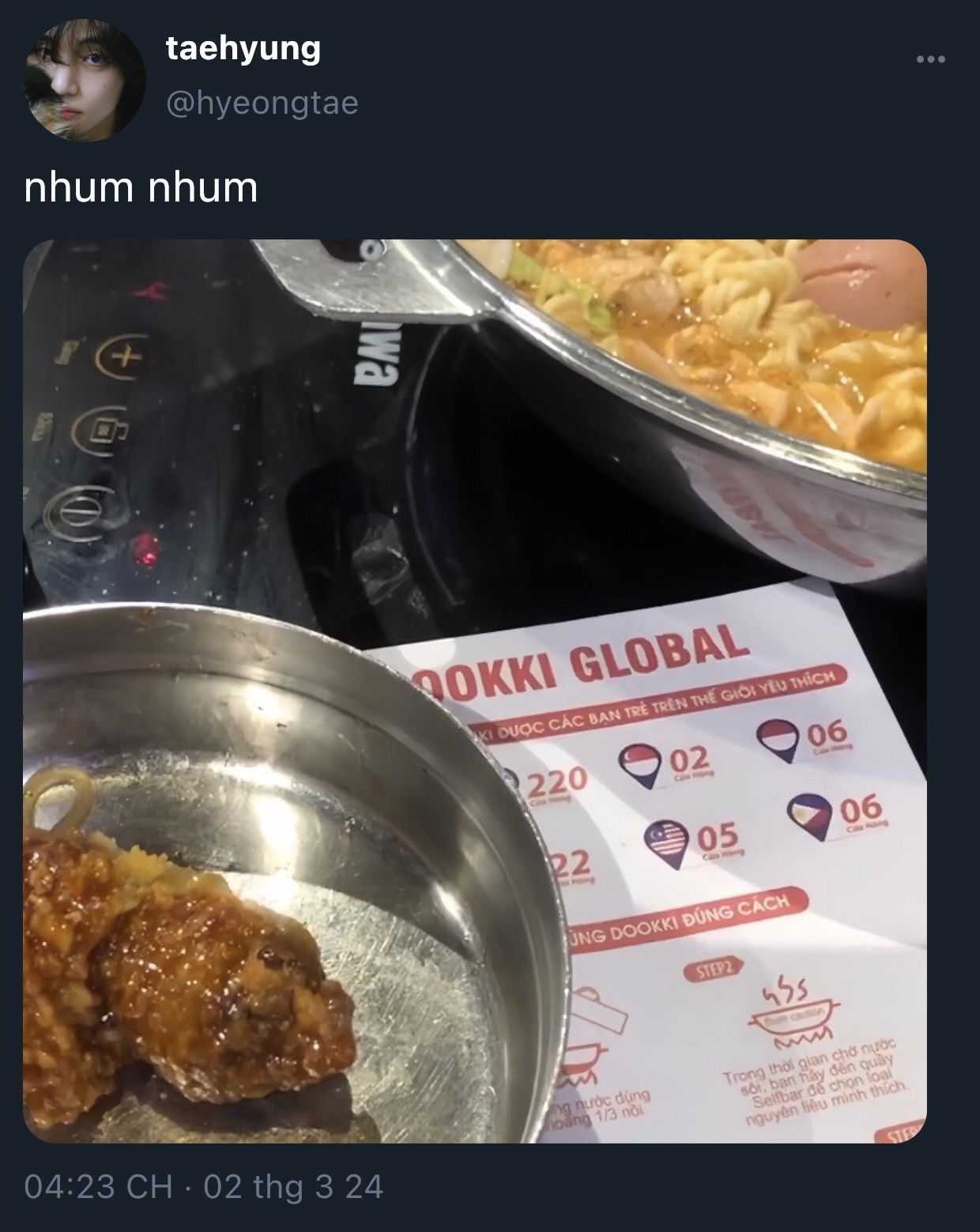Open the handle @hyeongtae
The width and height of the screenshot is (980, 1232).
click(262, 103)
